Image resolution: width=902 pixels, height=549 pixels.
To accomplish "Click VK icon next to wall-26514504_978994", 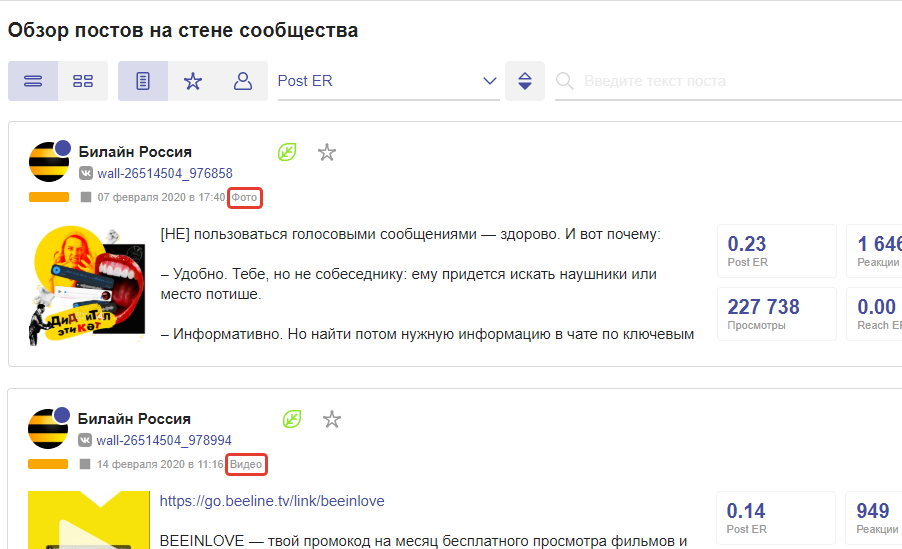I will pos(85,440).
